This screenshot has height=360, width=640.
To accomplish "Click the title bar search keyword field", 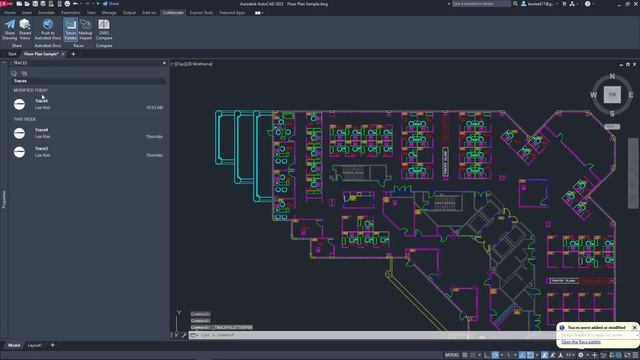I will (481, 4).
